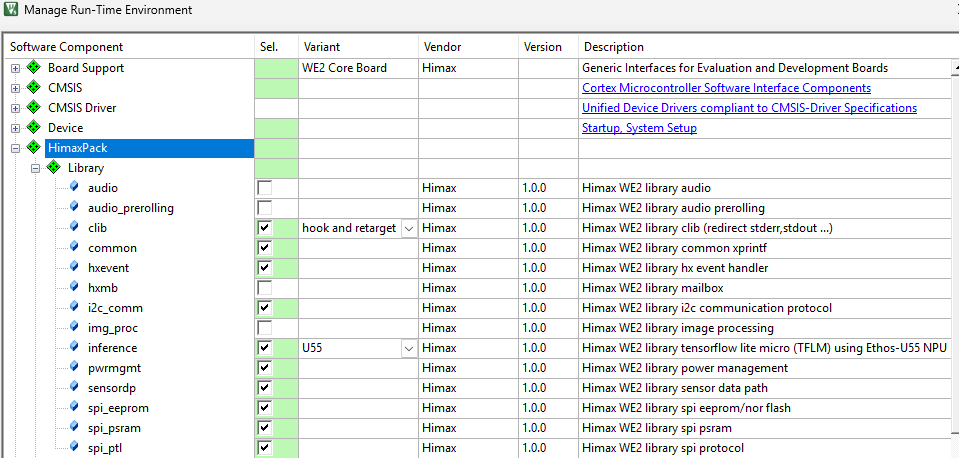Collapse the HimaxPack tree node
The height and width of the screenshot is (458, 959).
(x=15, y=148)
